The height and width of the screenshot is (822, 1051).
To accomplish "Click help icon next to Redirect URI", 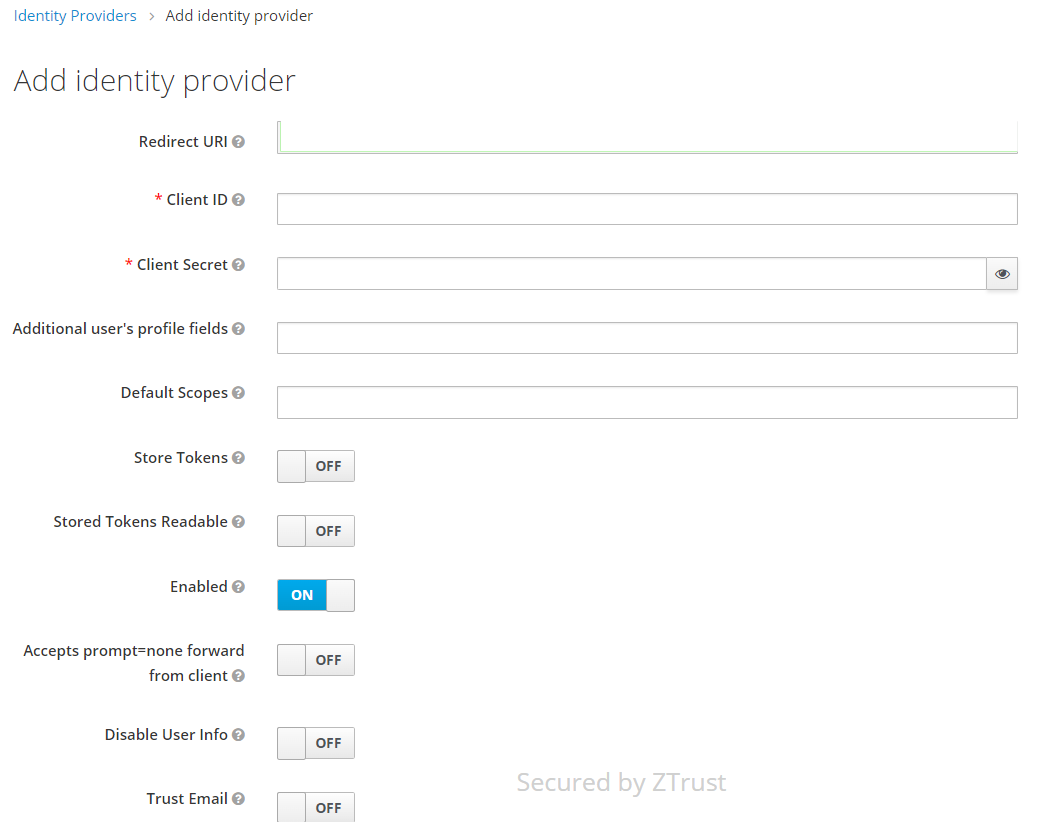I will (238, 142).
